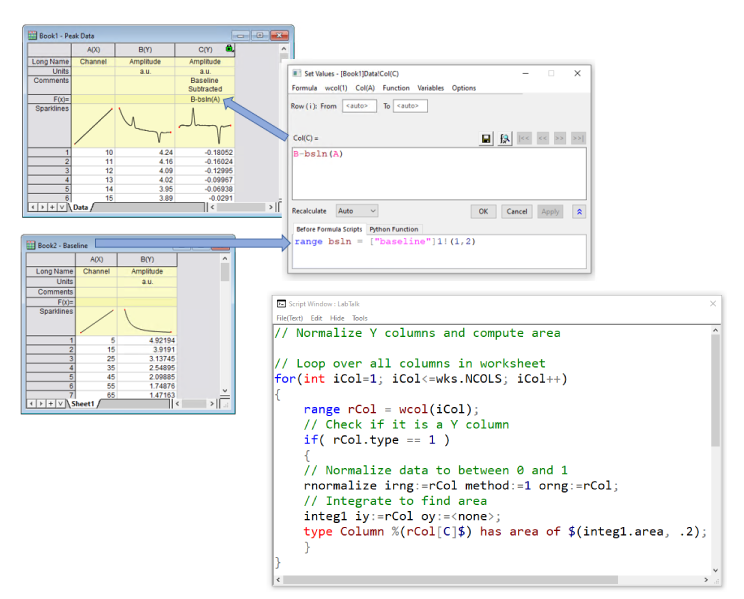Click the Set Values dialog title icon
744x599 pixels.
[x=297, y=73]
